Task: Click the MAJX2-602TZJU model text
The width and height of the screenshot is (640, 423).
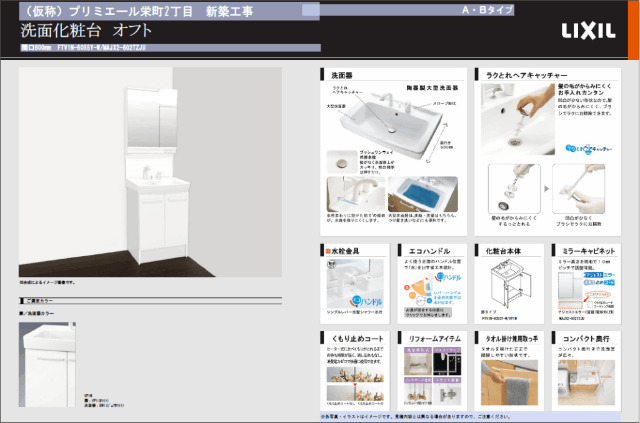Action: pyautogui.click(x=572, y=318)
